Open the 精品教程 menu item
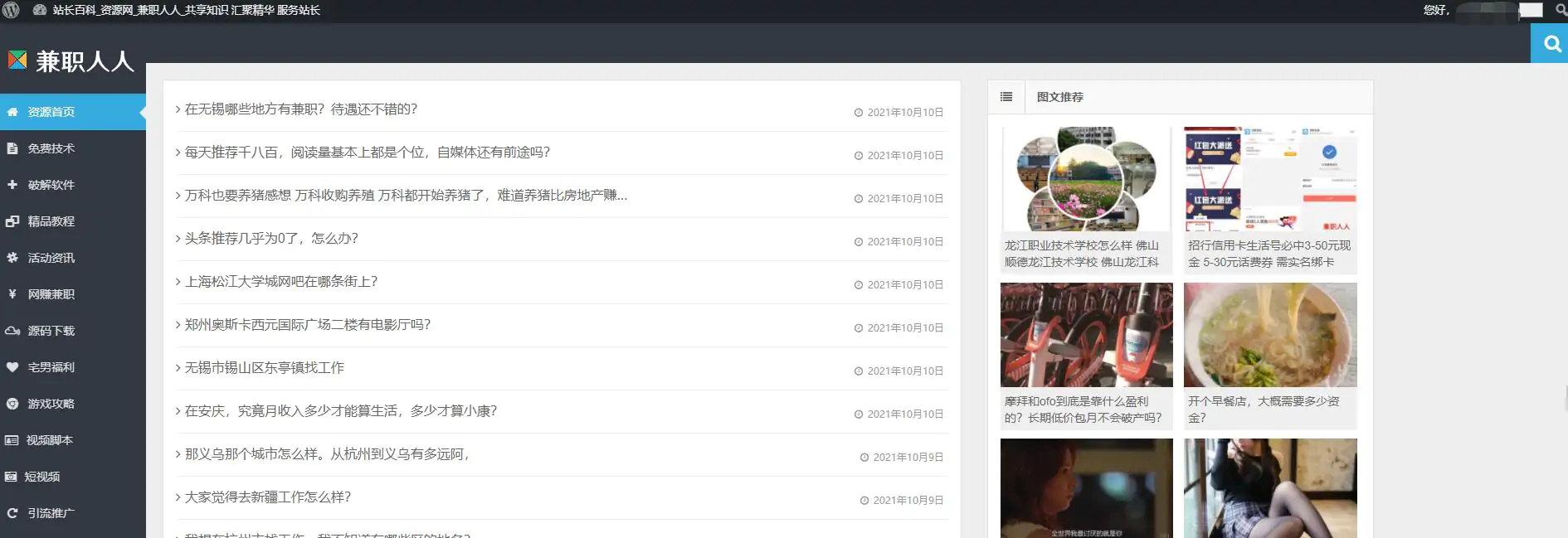 (73, 221)
